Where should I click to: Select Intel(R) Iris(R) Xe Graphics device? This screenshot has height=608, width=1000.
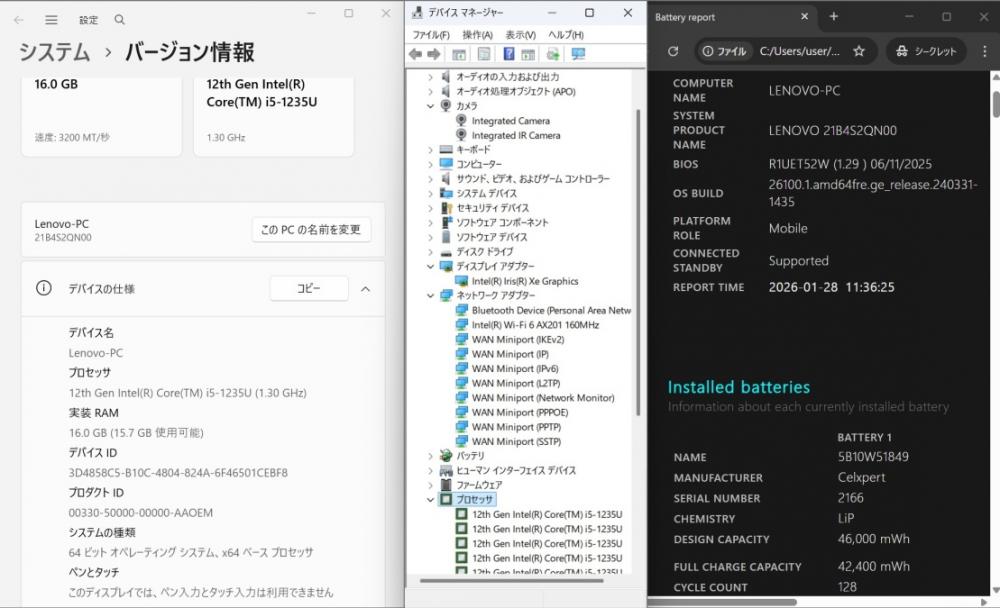pyautogui.click(x=525, y=282)
